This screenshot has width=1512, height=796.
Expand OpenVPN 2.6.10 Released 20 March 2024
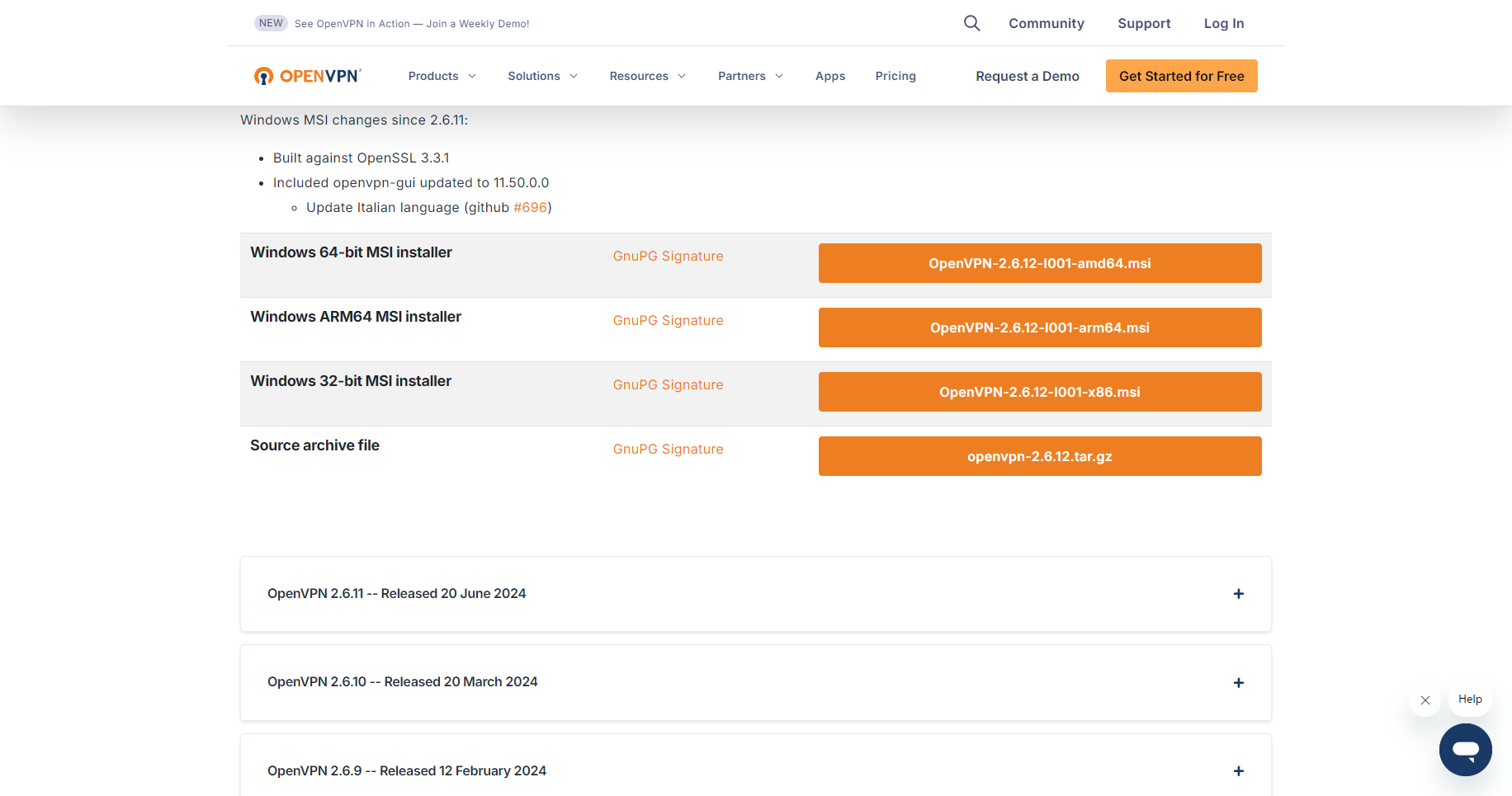tap(756, 683)
